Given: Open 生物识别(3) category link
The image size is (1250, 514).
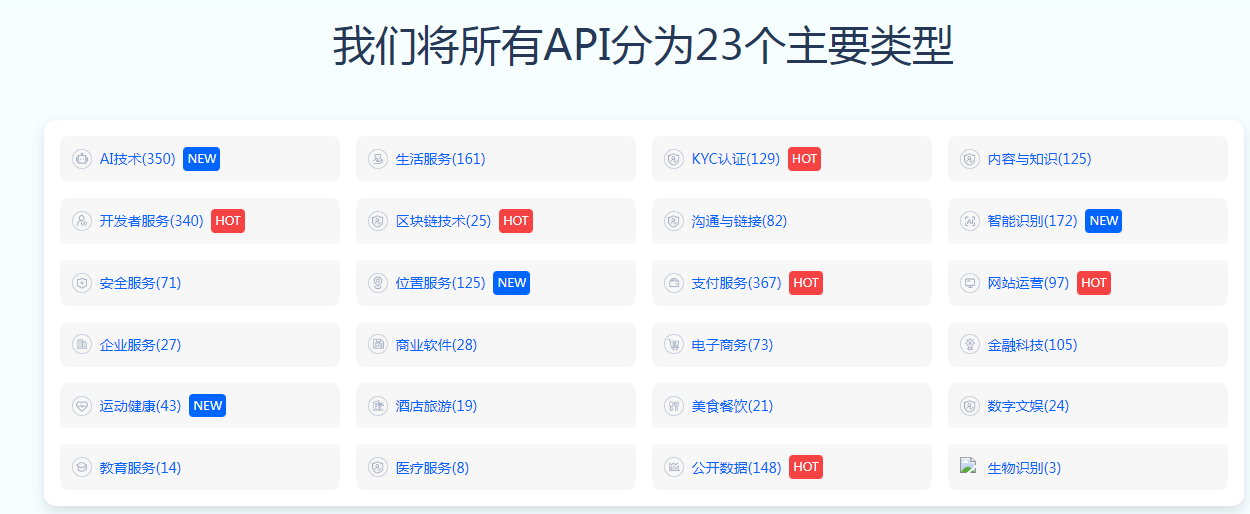Looking at the screenshot, I should [x=1025, y=467].
